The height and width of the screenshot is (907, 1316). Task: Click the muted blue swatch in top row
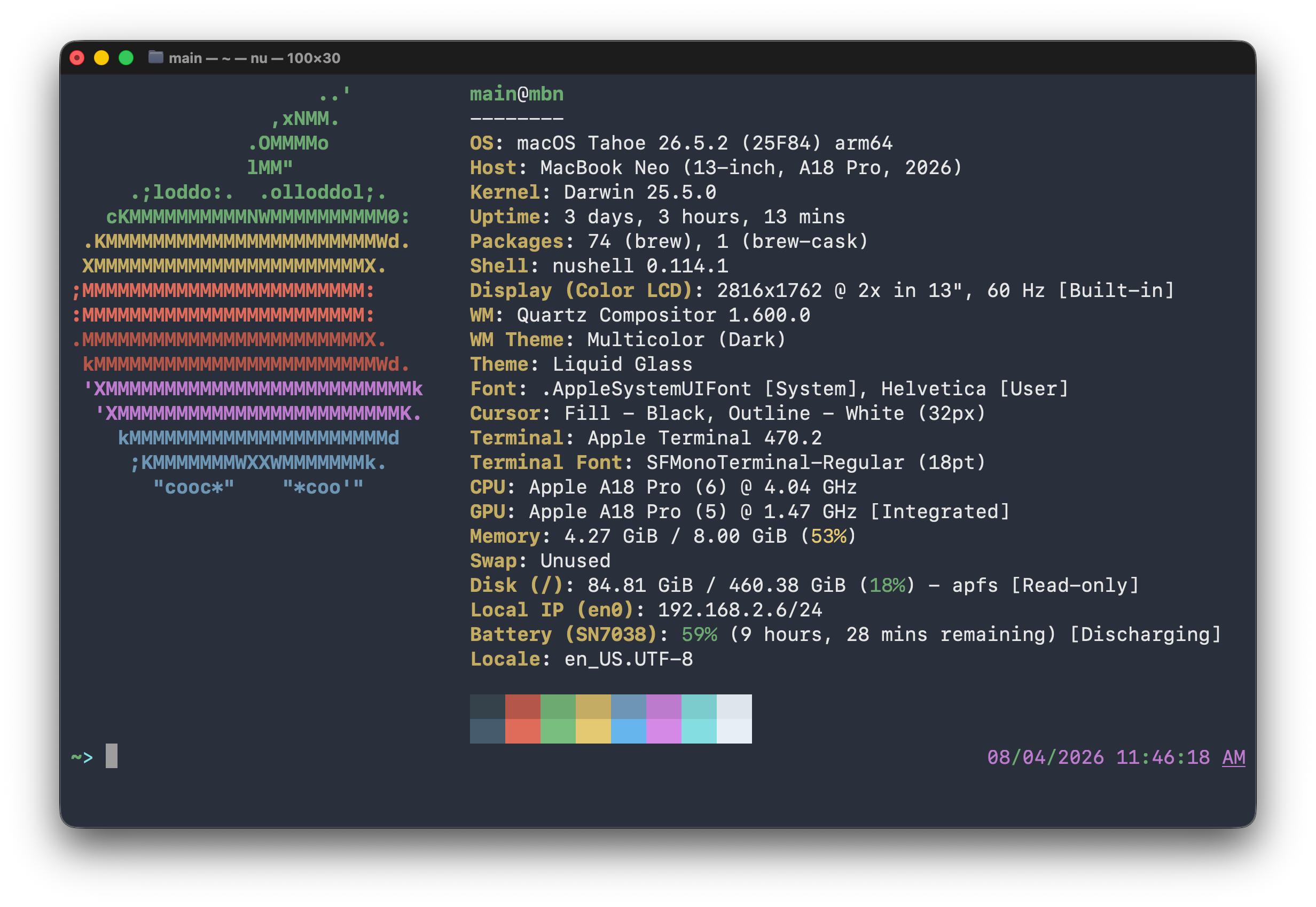629,706
